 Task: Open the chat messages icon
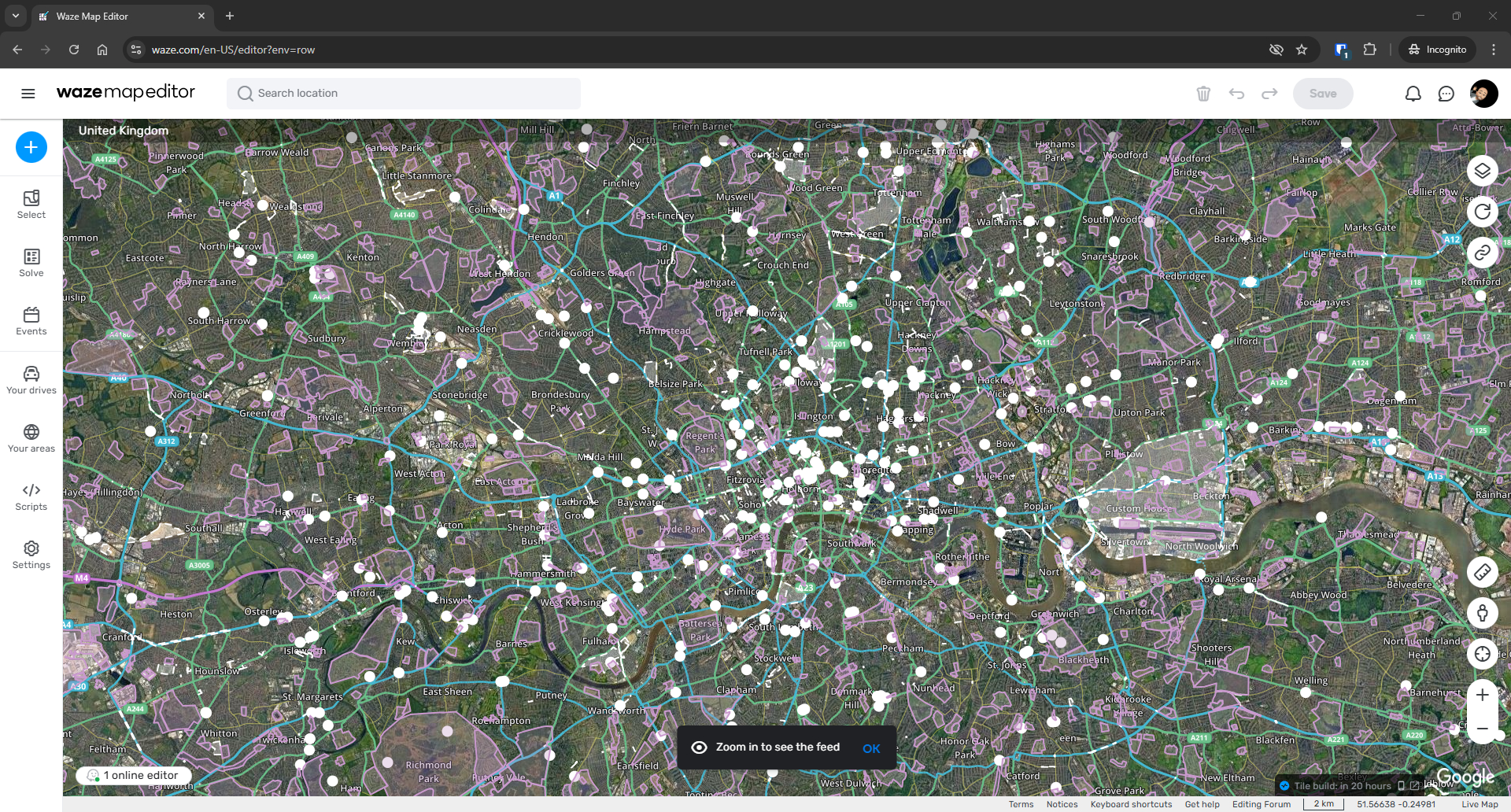click(1446, 94)
